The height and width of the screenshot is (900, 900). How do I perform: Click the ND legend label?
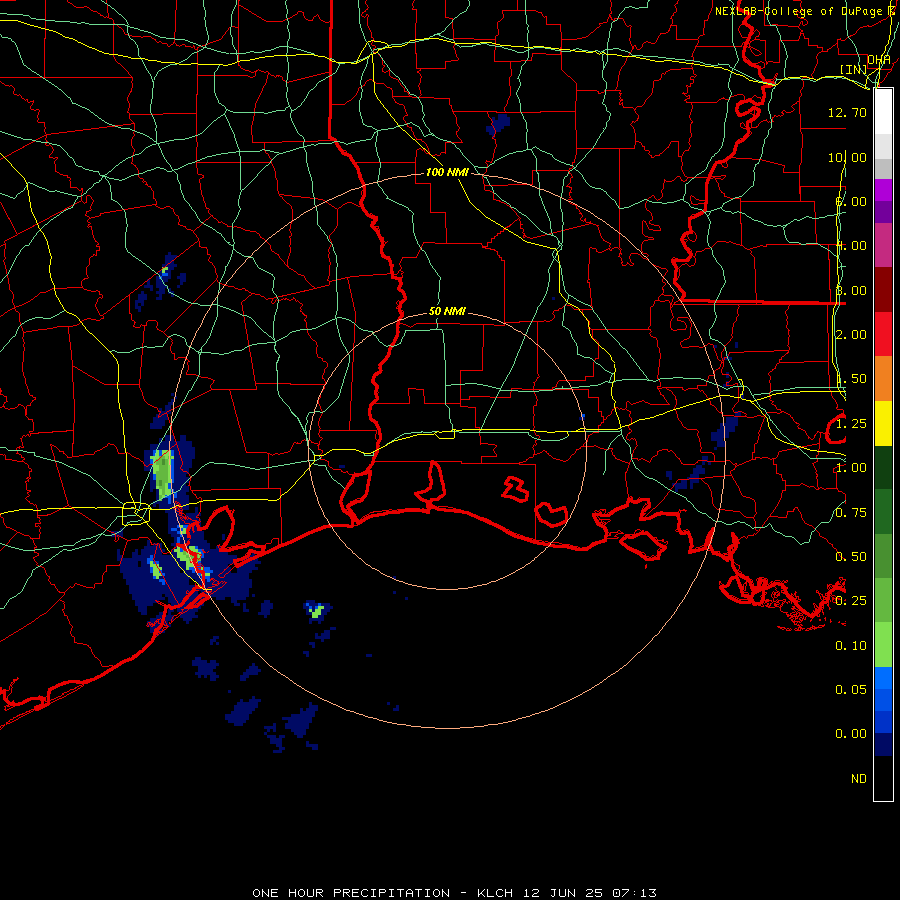click(859, 779)
